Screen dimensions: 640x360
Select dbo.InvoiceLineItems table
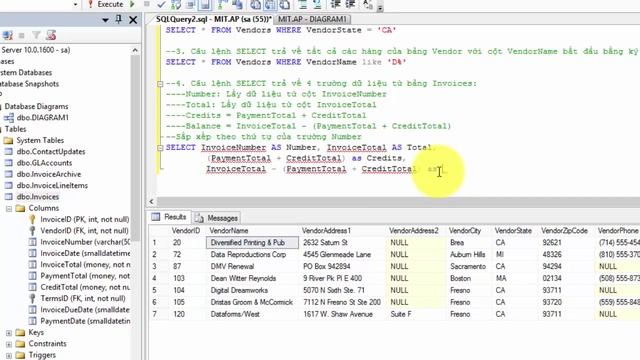tap(52, 185)
